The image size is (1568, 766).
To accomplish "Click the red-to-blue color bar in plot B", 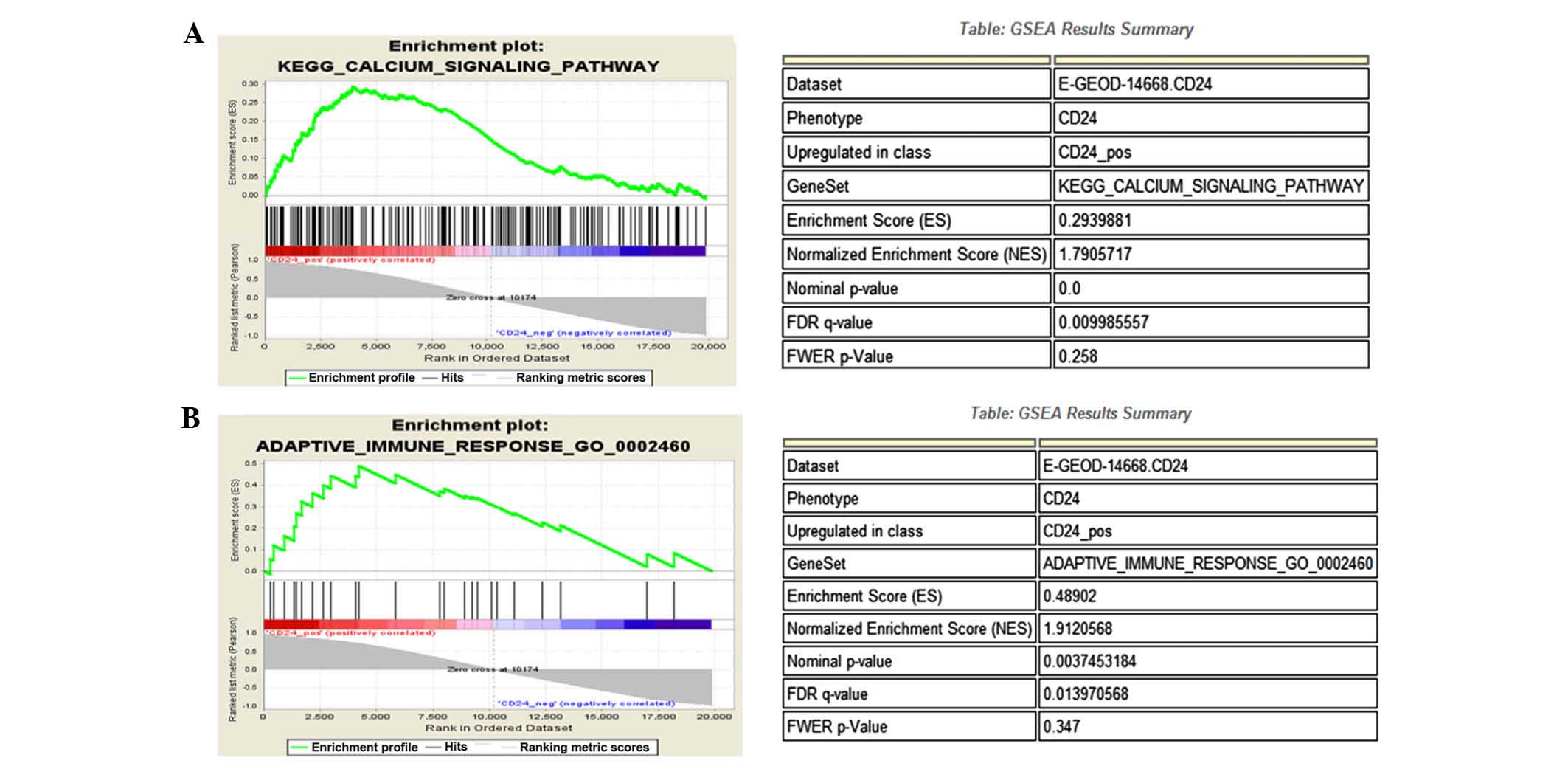I will 487,624.
